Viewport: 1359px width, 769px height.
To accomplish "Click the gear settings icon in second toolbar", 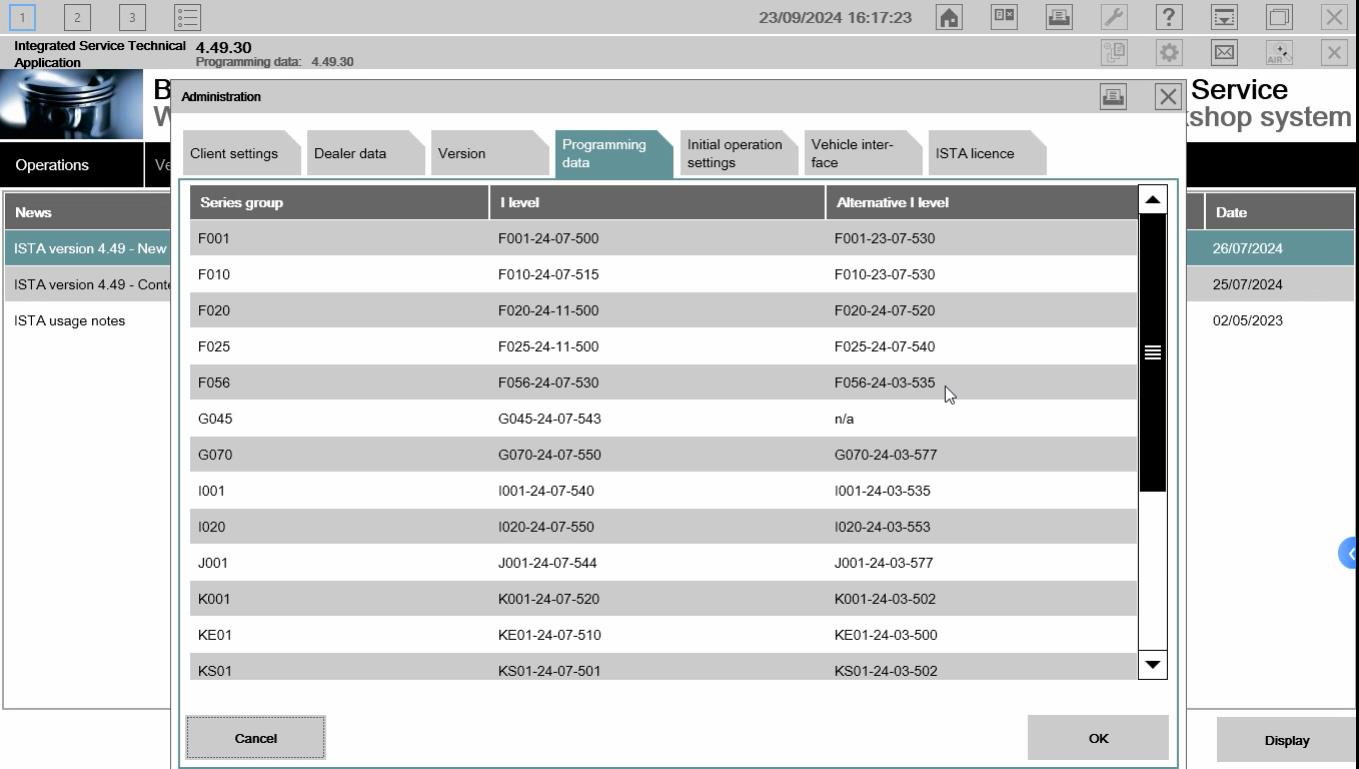I will pyautogui.click(x=1169, y=52).
